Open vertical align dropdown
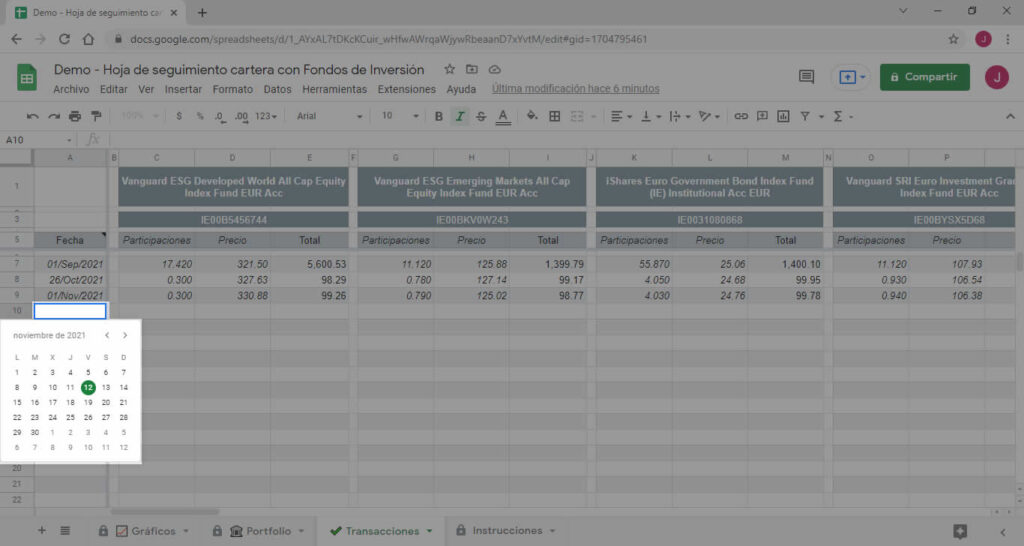This screenshot has width=1024, height=546. (x=650, y=116)
